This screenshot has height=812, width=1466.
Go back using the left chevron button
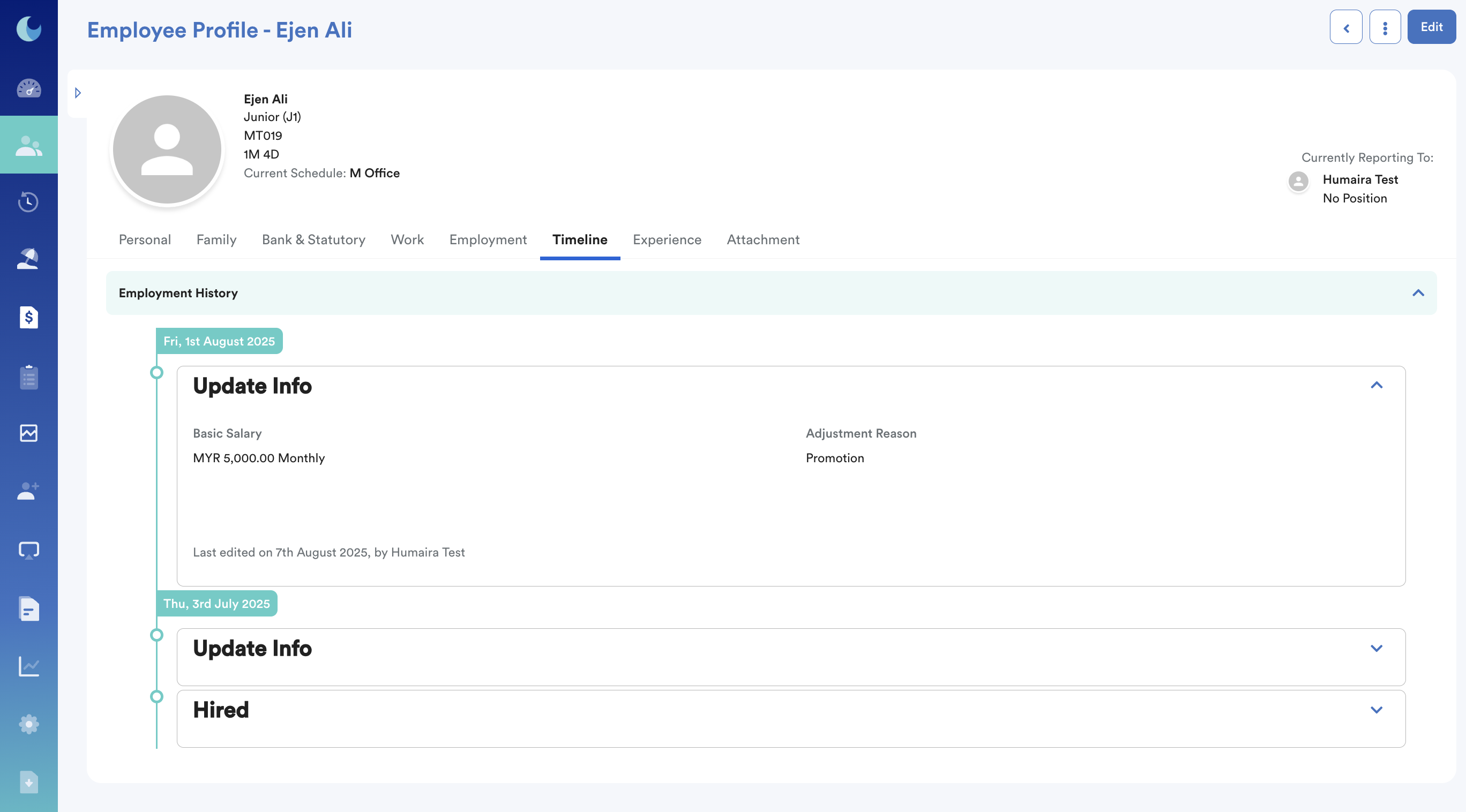[1345, 27]
